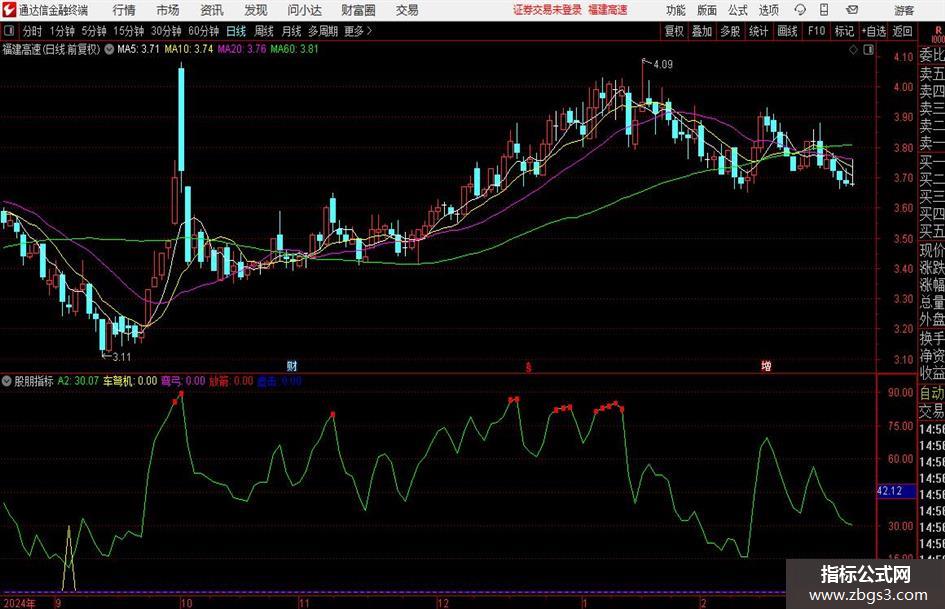Select the 周线 period tab
945x609 pixels.
[263, 31]
